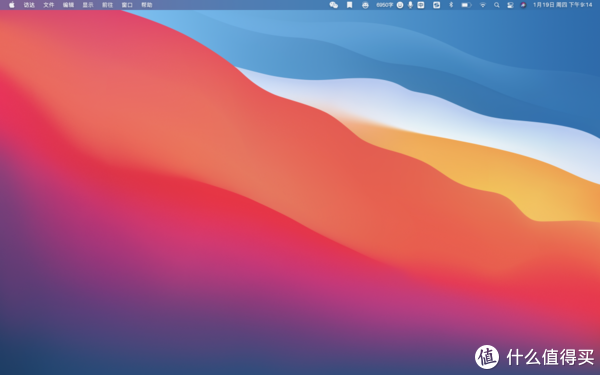The width and height of the screenshot is (600, 375).
Task: Click the battery status icon
Action: [x=466, y=5]
